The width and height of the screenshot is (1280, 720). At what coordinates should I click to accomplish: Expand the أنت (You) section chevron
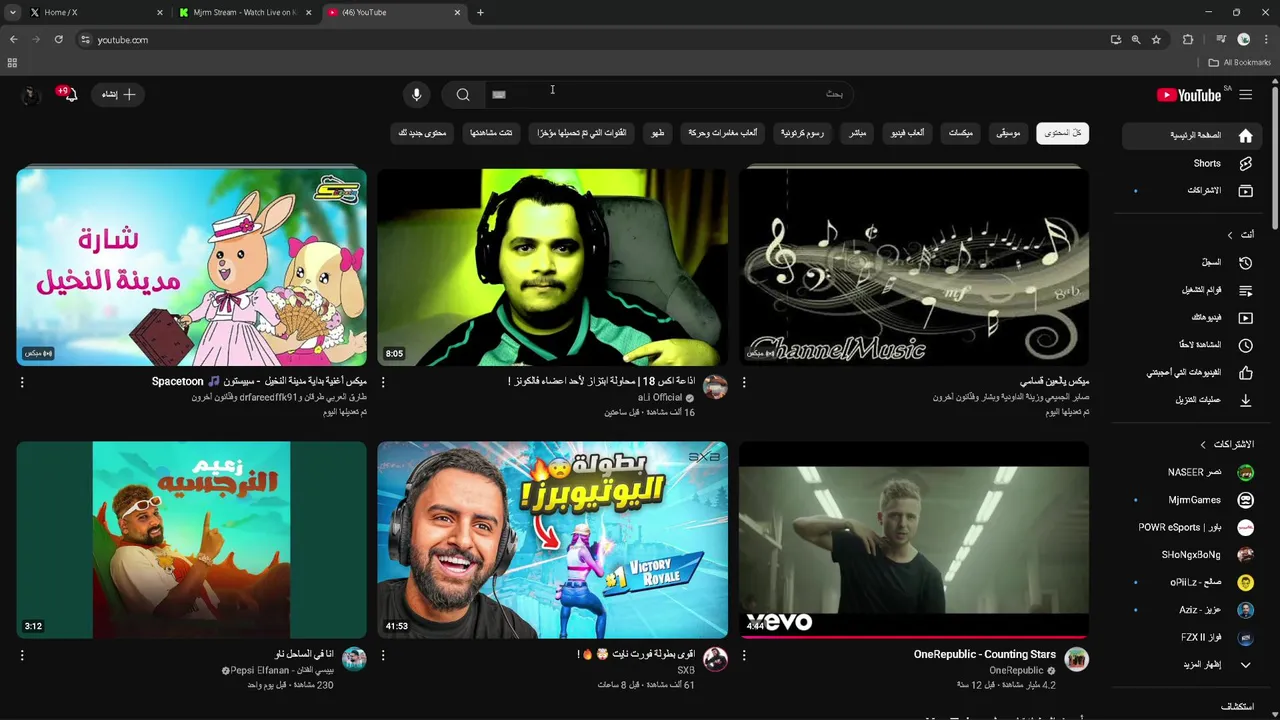(x=1230, y=235)
